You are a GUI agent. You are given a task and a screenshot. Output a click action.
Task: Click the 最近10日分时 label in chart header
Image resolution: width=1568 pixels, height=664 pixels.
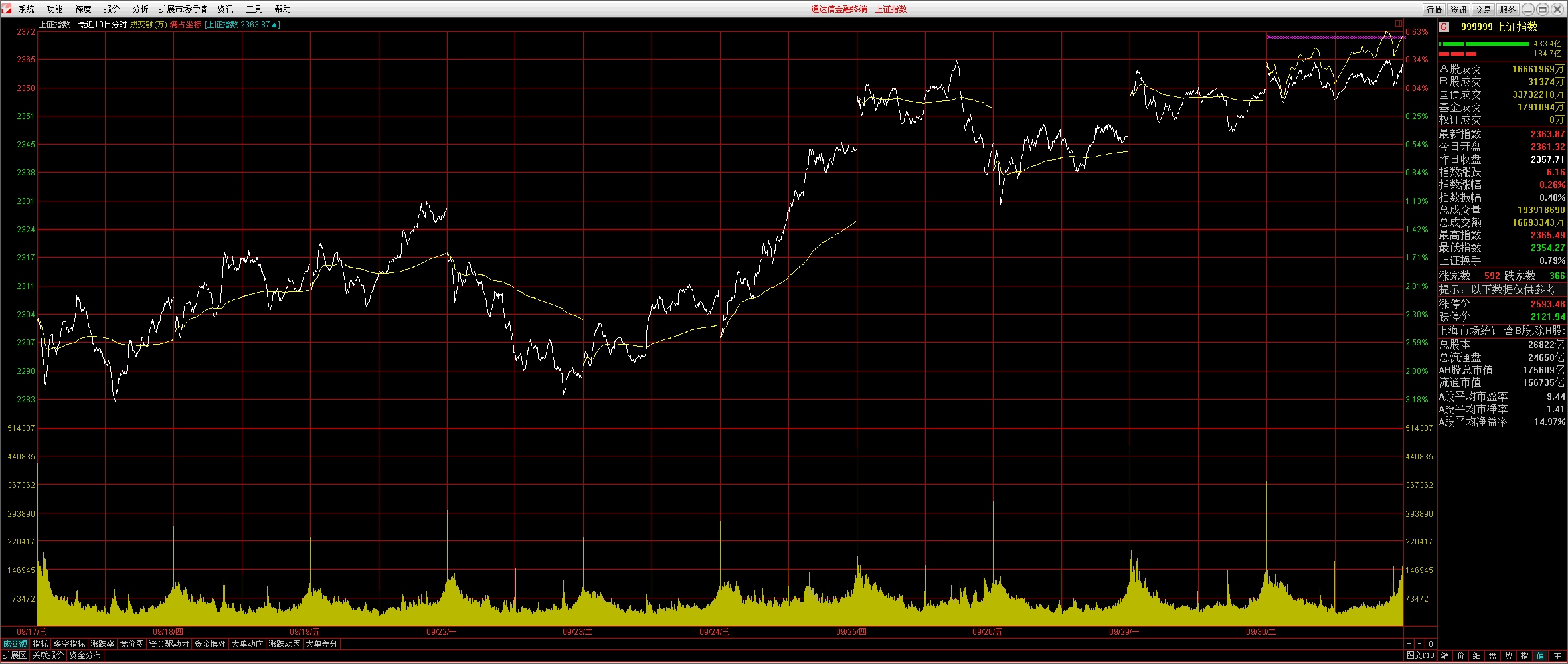click(x=102, y=25)
